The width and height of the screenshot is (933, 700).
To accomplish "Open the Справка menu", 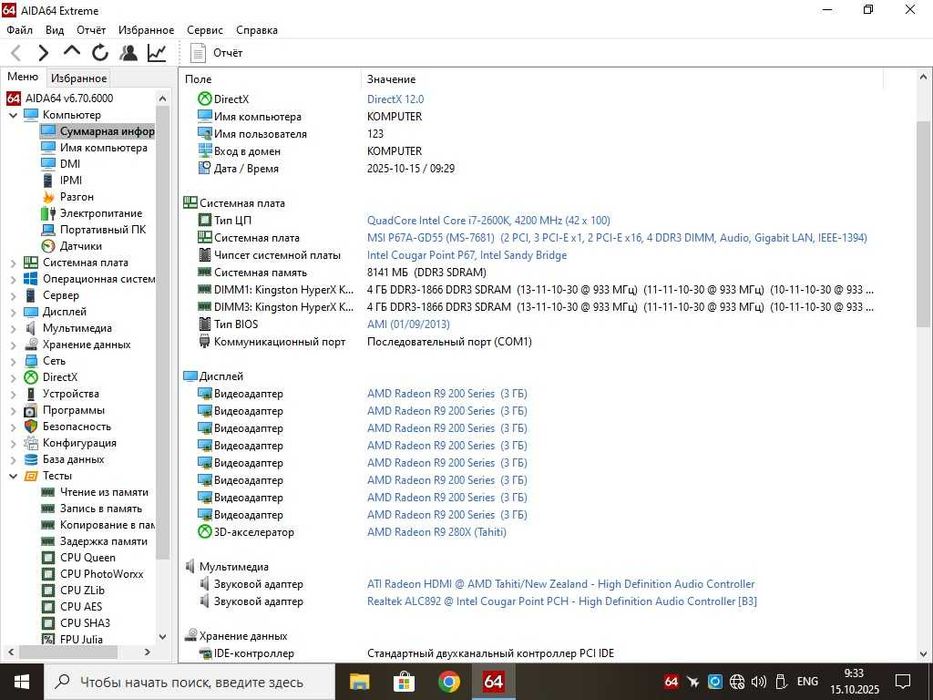I will (x=256, y=30).
